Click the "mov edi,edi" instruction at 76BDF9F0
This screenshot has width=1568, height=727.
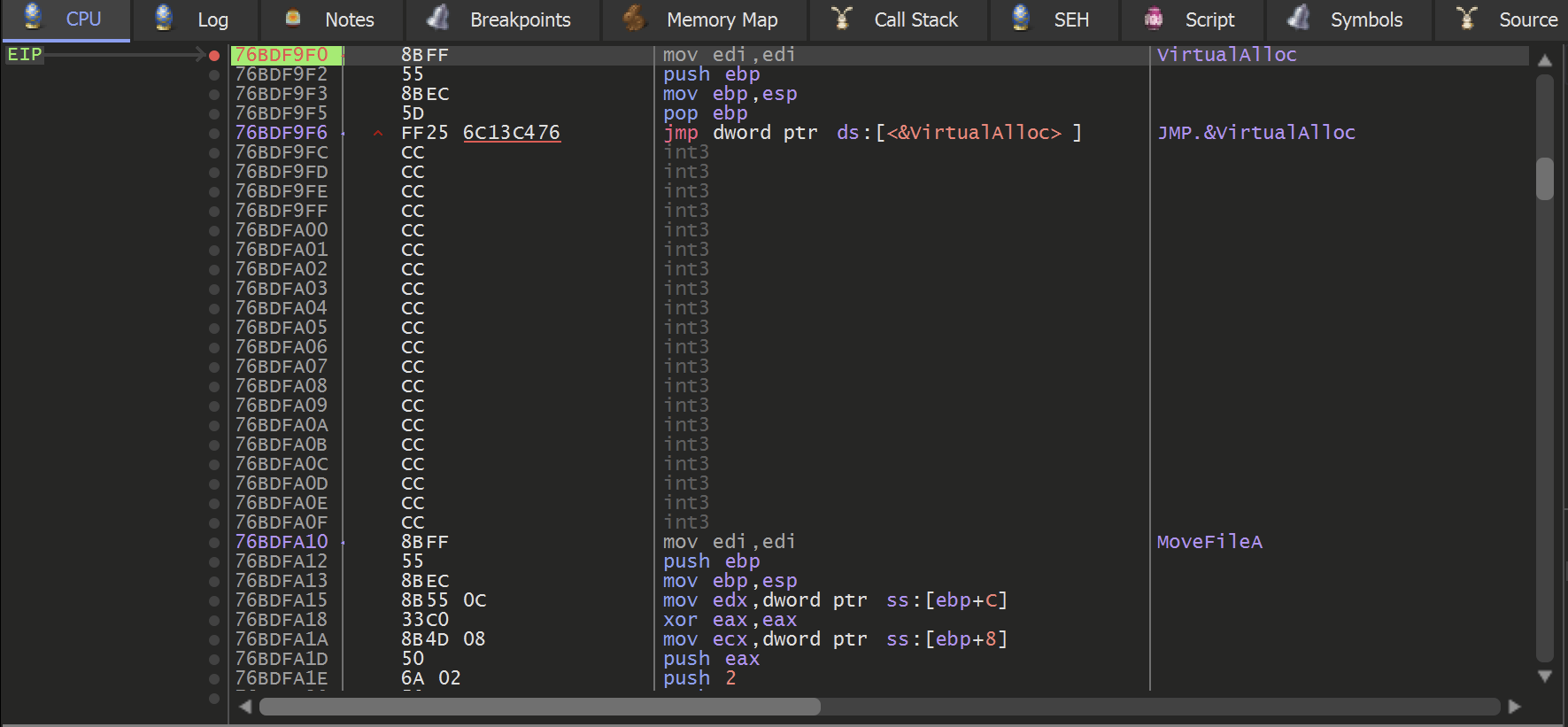pyautogui.click(x=730, y=55)
